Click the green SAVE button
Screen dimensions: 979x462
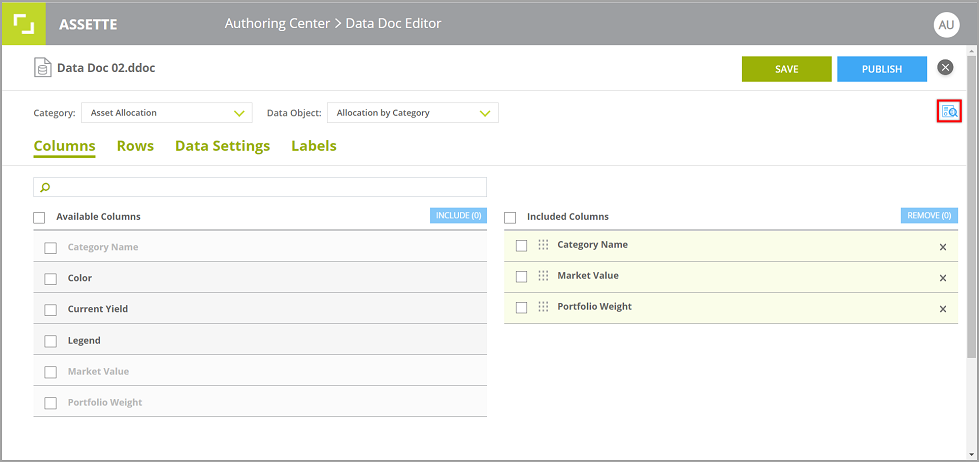tap(787, 69)
